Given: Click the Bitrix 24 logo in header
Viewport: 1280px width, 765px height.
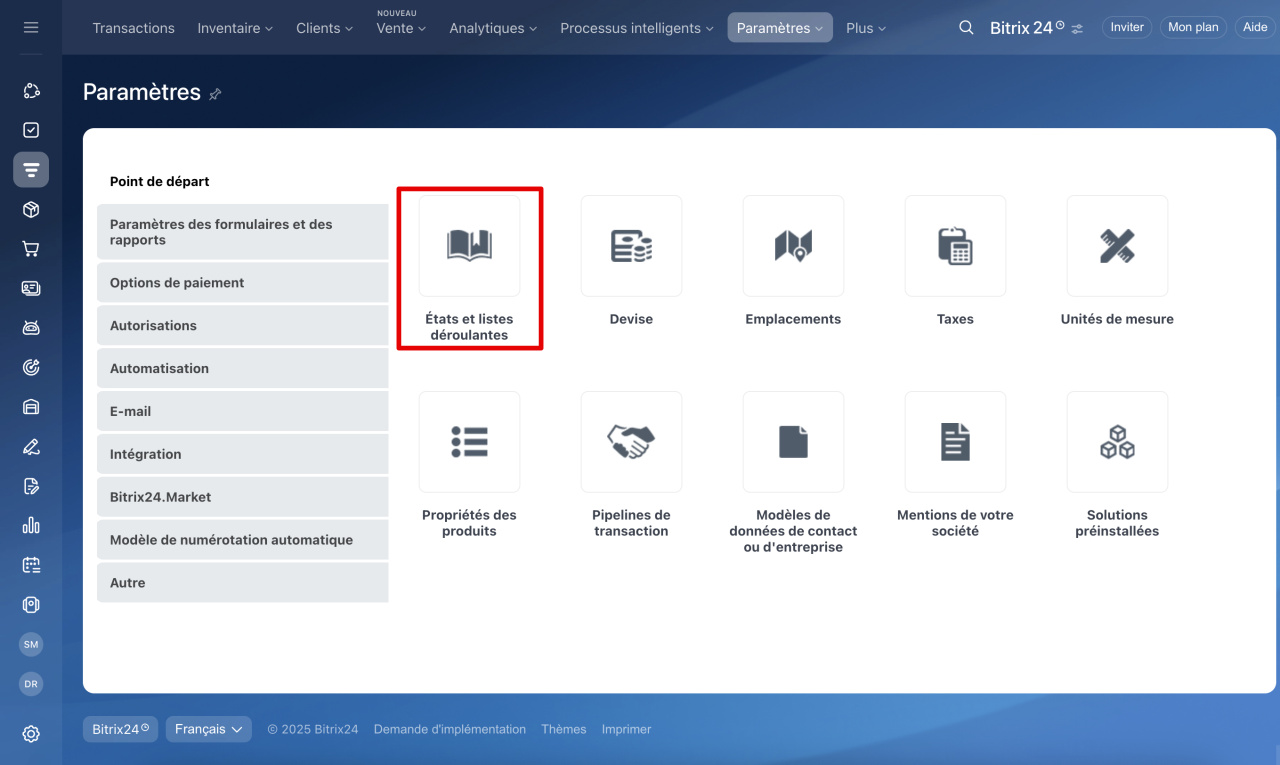Looking at the screenshot, I should point(1027,28).
